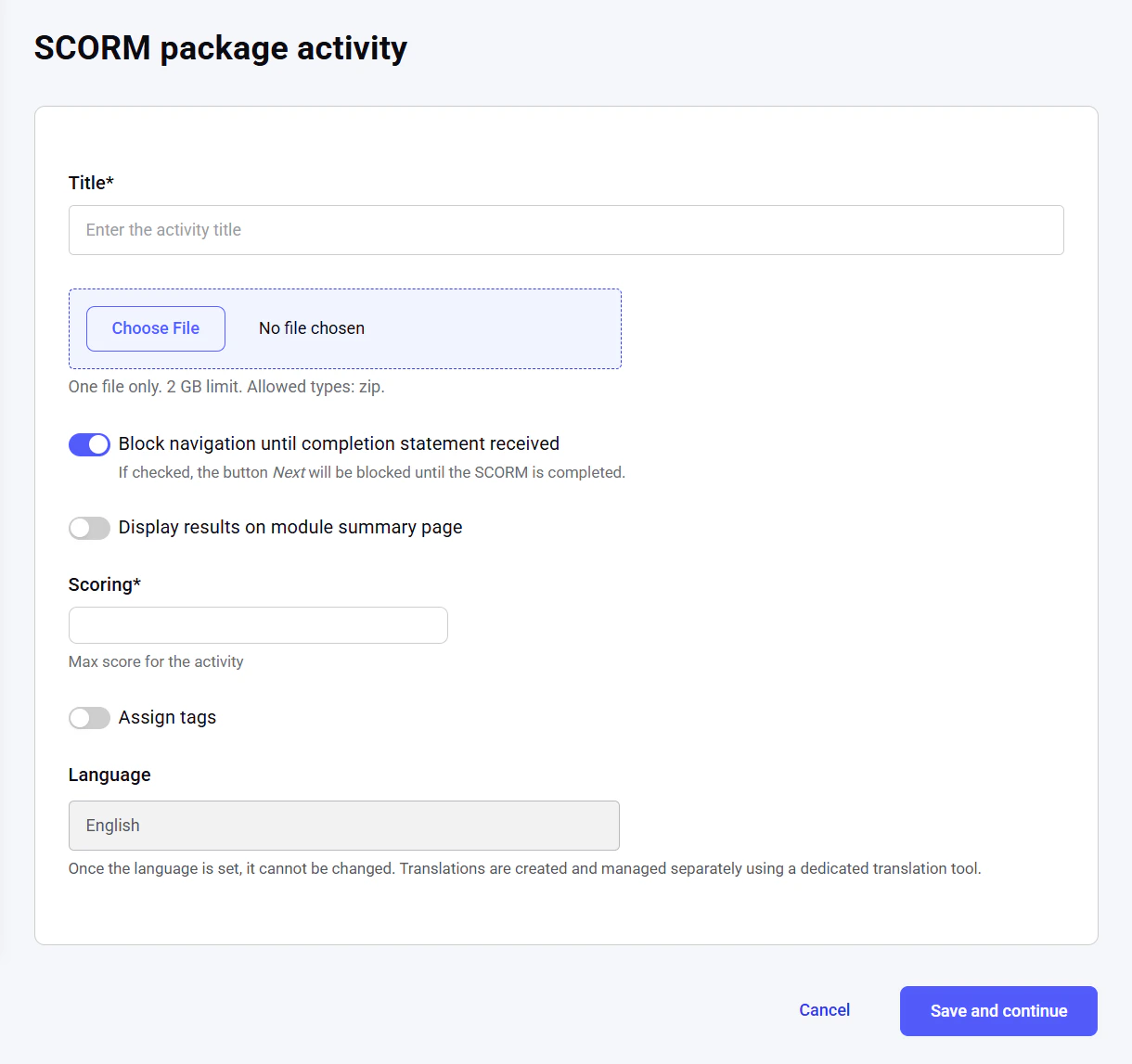The width and height of the screenshot is (1132, 1064).
Task: Click the 'Max score for the activity' hint
Action: (x=156, y=661)
